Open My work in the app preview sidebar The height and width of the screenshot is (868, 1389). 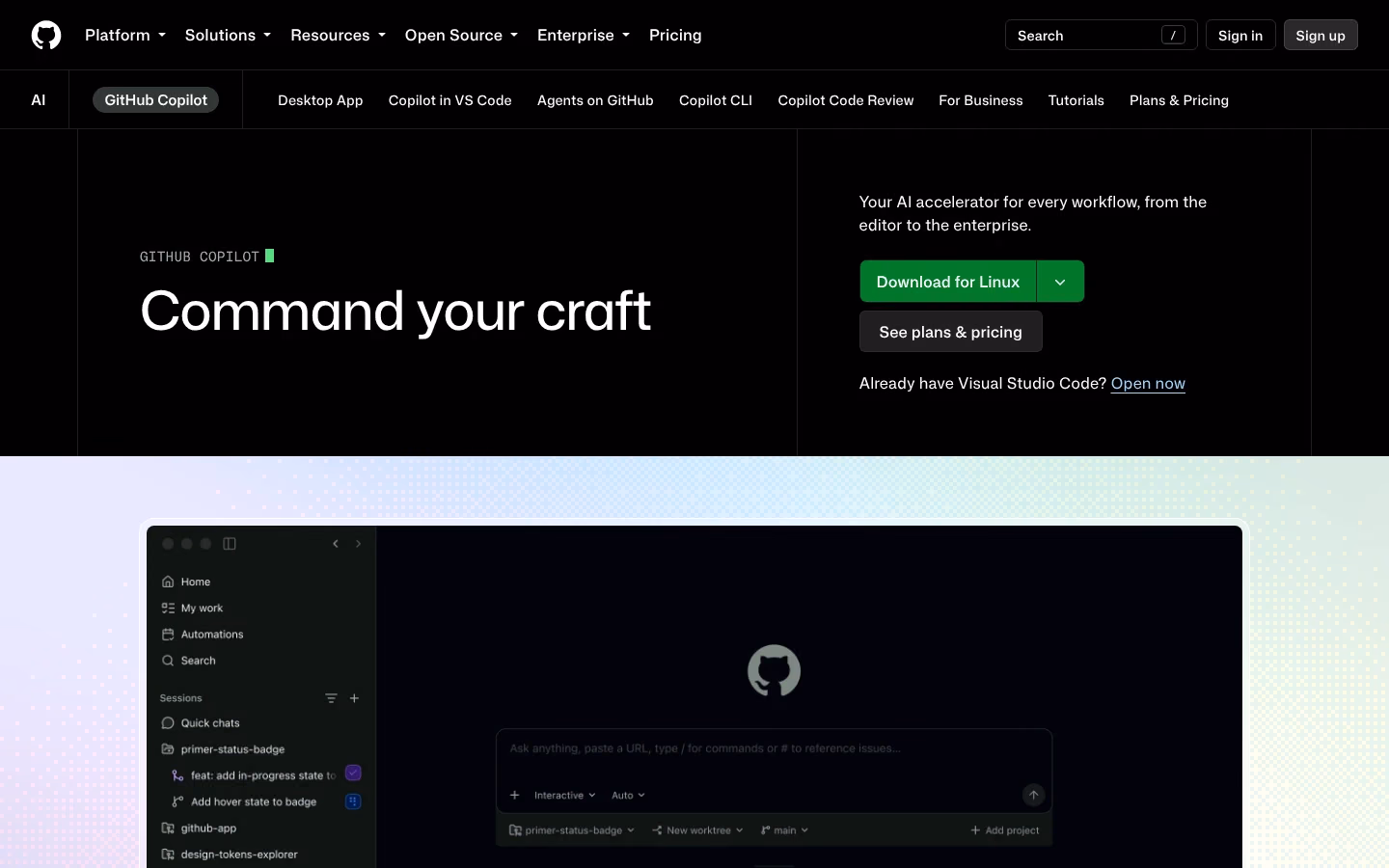pos(192,609)
